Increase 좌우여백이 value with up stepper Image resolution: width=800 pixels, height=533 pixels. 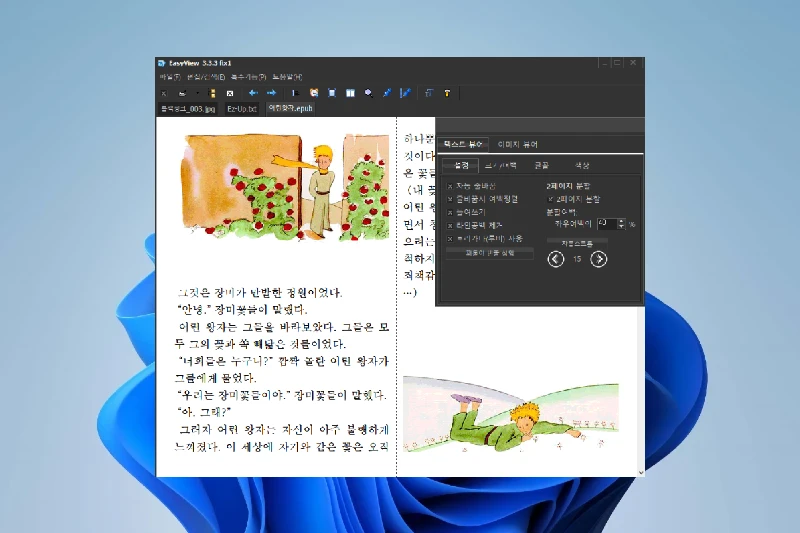pos(621,221)
